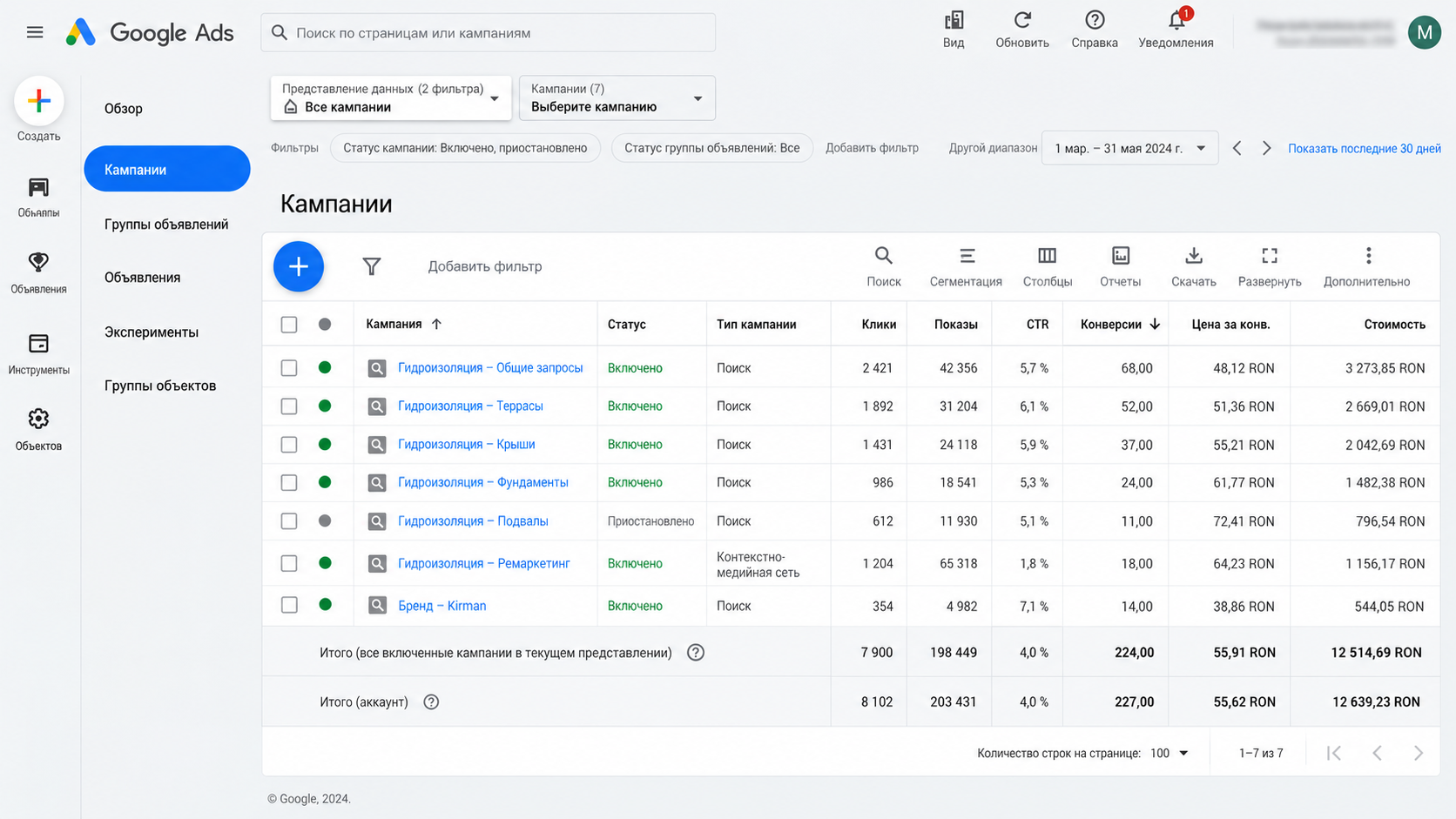The height and width of the screenshot is (819, 1456).
Task: Click Добавить фильтр next to filter chips
Action: [872, 148]
